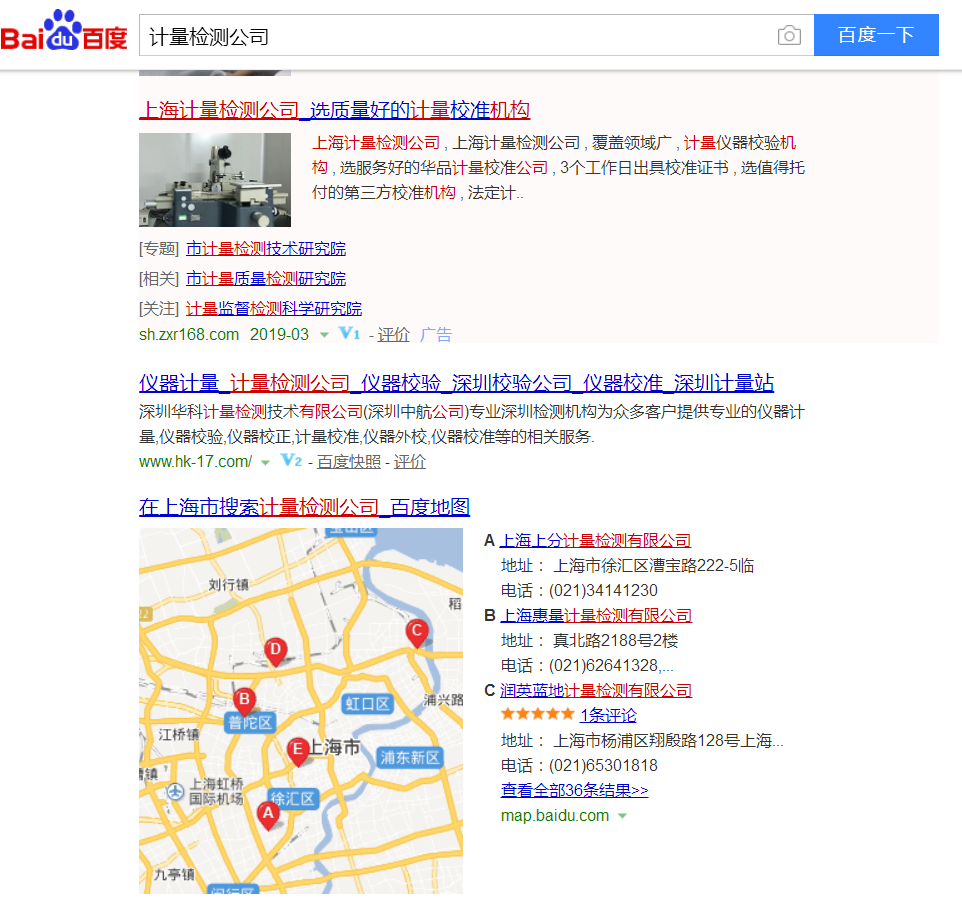Open 上海上分计量检测有限公司 link

tap(596, 540)
